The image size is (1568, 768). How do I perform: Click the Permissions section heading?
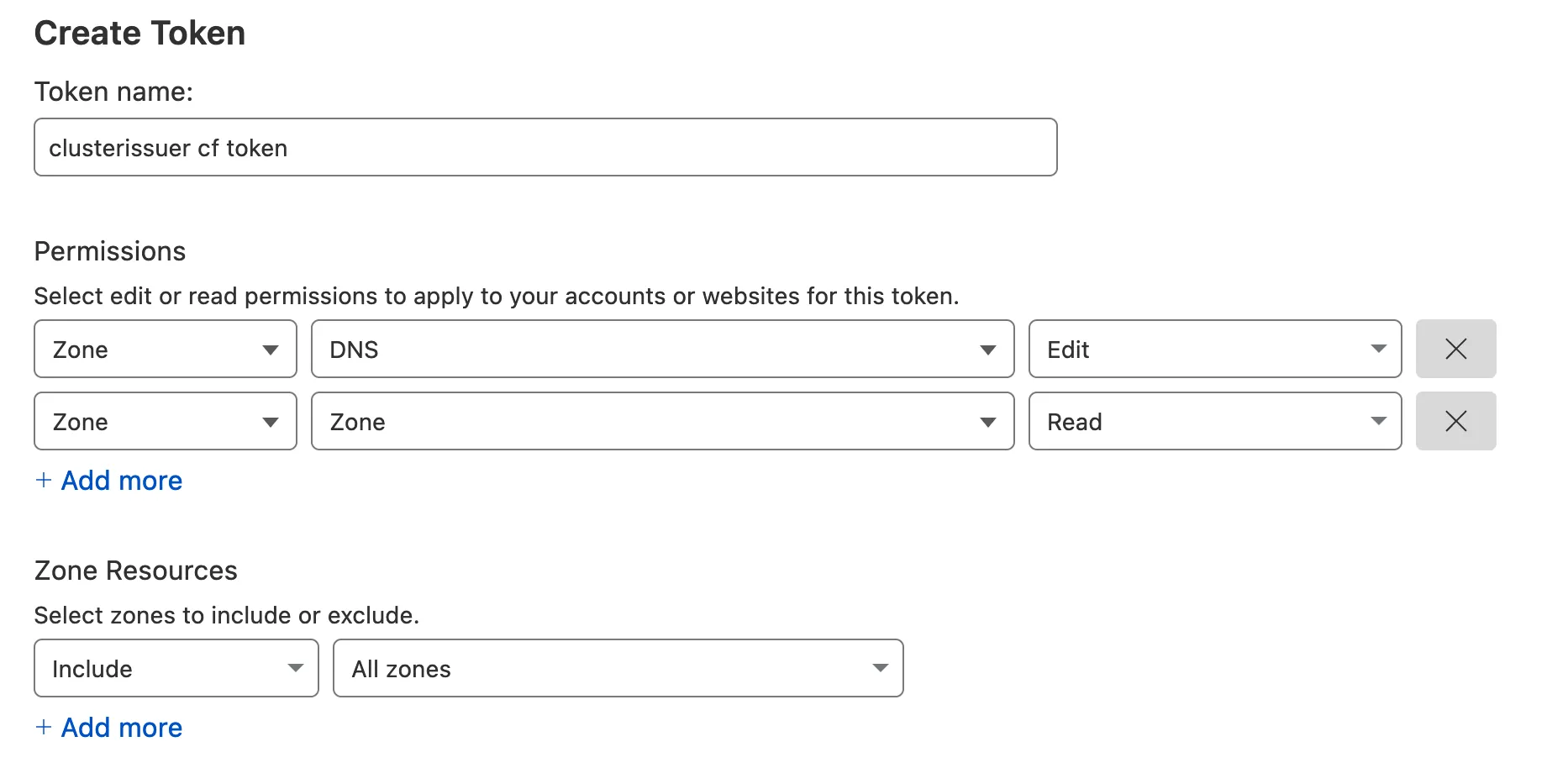coord(110,251)
